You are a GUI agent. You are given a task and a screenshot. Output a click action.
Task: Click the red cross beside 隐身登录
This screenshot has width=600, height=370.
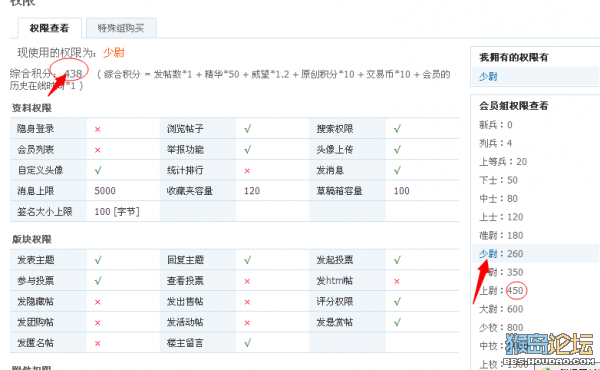[x=98, y=129]
